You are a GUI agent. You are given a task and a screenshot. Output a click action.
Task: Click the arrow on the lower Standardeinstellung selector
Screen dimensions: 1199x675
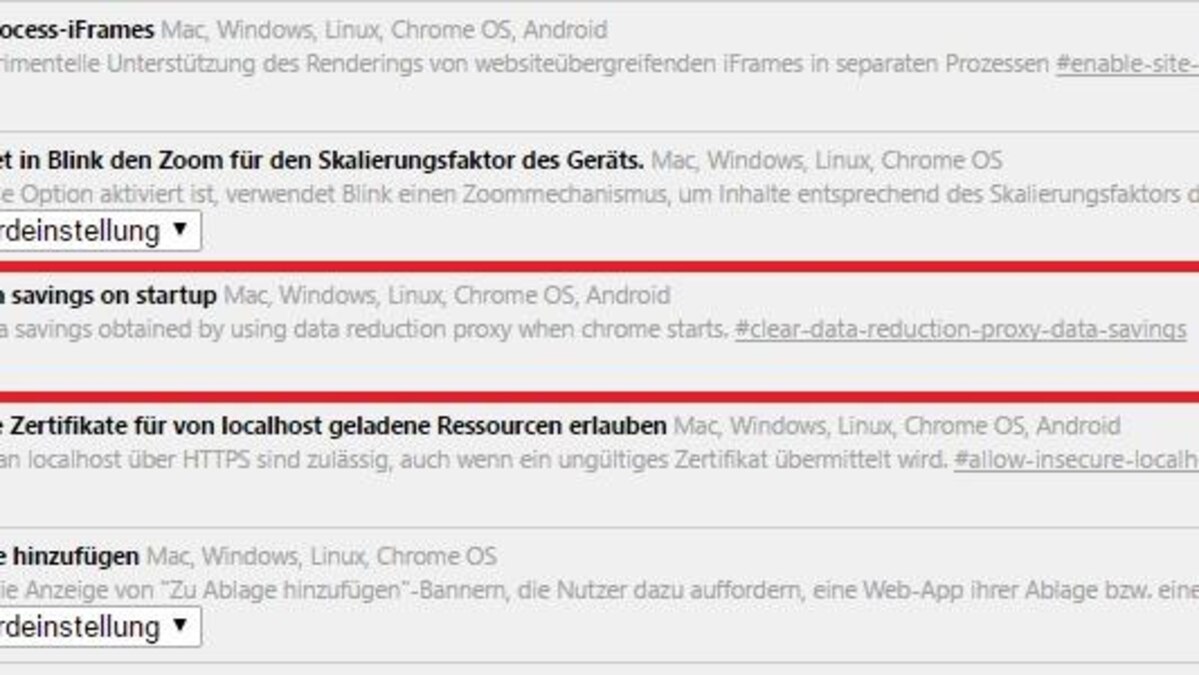(x=181, y=626)
